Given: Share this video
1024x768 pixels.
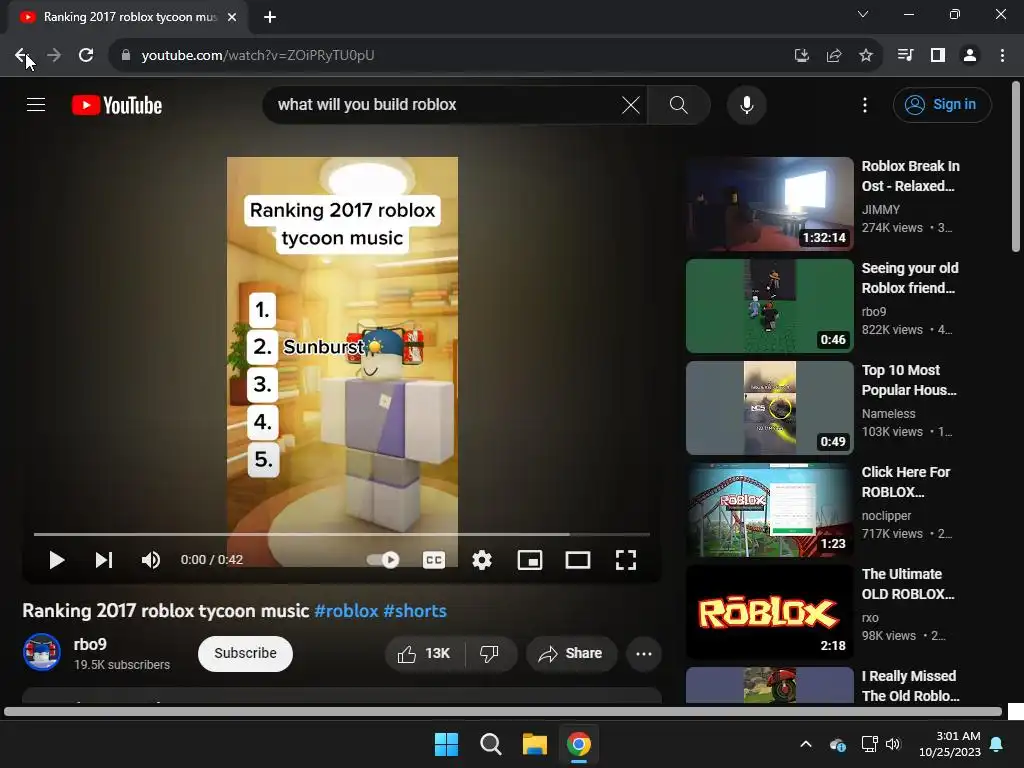Looking at the screenshot, I should tap(571, 653).
